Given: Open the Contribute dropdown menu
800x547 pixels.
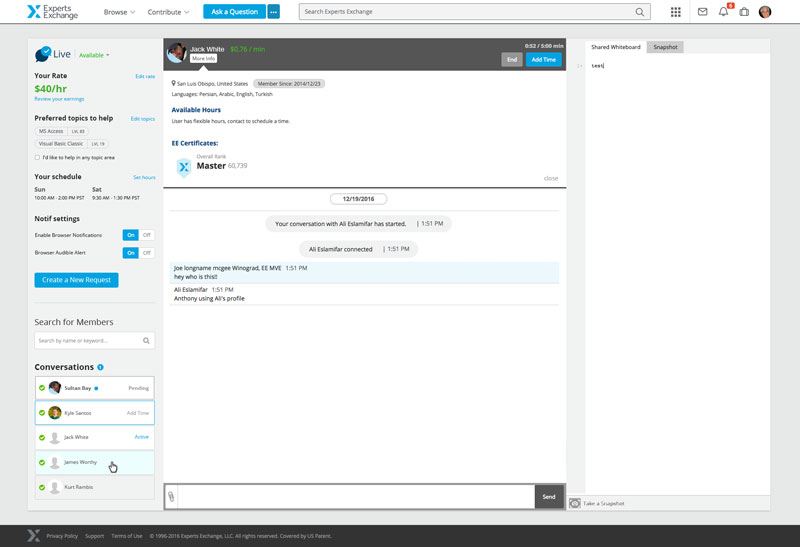Looking at the screenshot, I should [168, 12].
